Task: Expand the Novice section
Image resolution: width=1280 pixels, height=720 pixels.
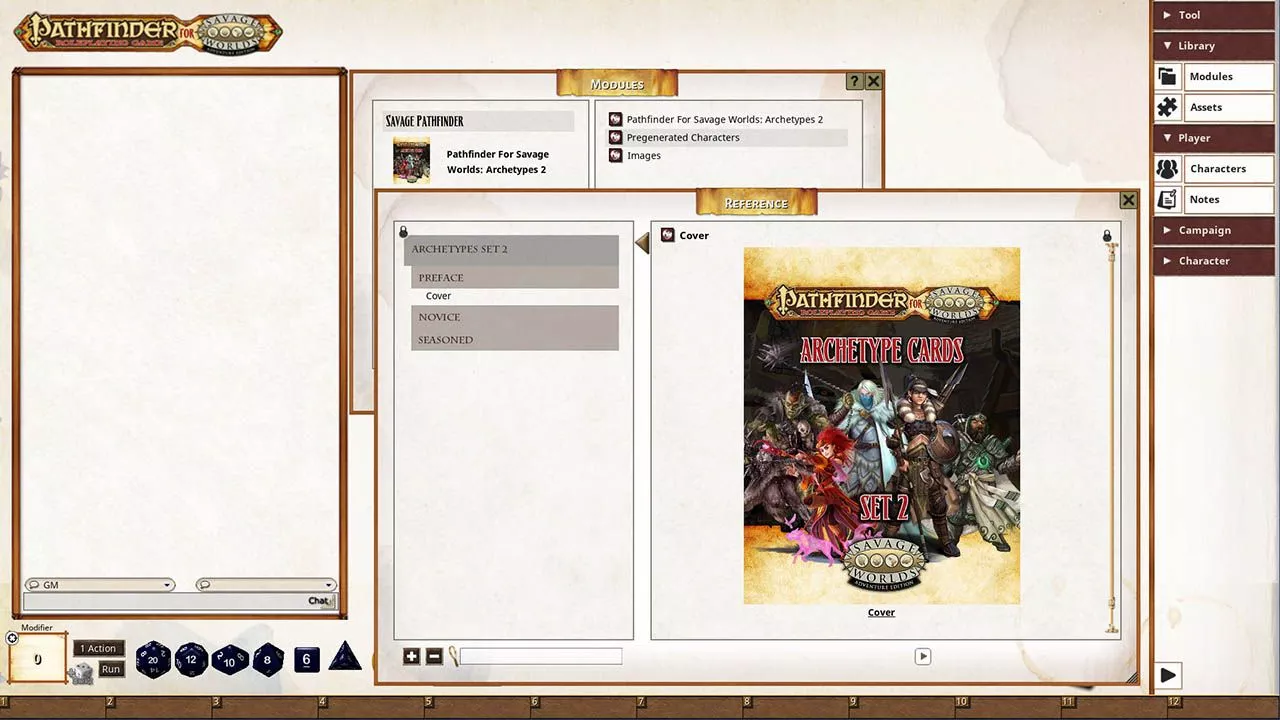Action: pos(515,317)
